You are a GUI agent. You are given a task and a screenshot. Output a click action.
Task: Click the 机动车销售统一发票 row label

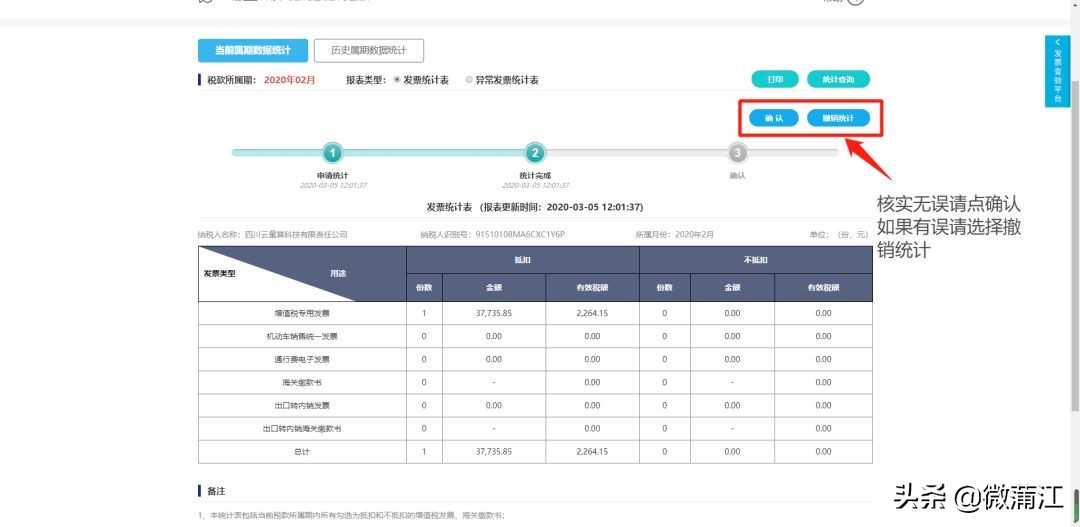point(302,336)
